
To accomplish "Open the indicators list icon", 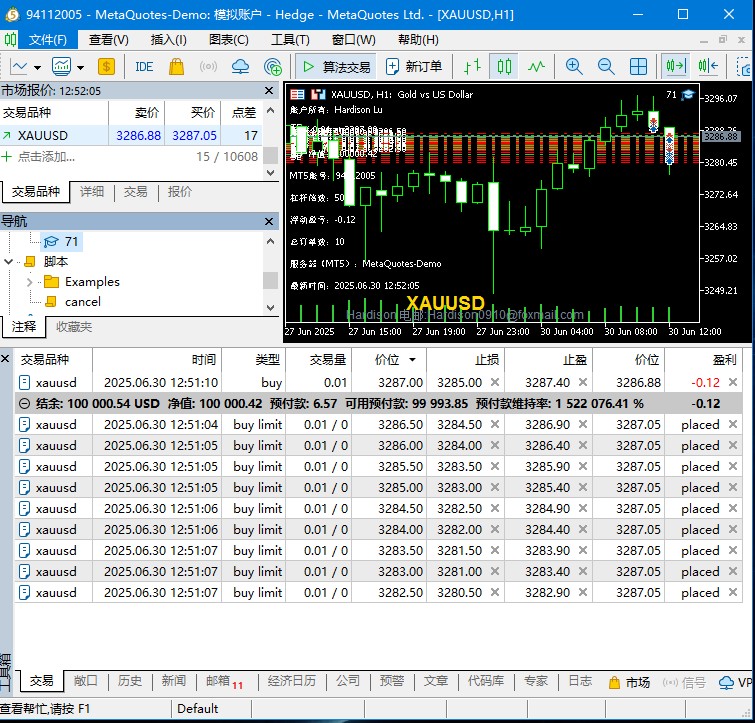I will pos(62,66).
